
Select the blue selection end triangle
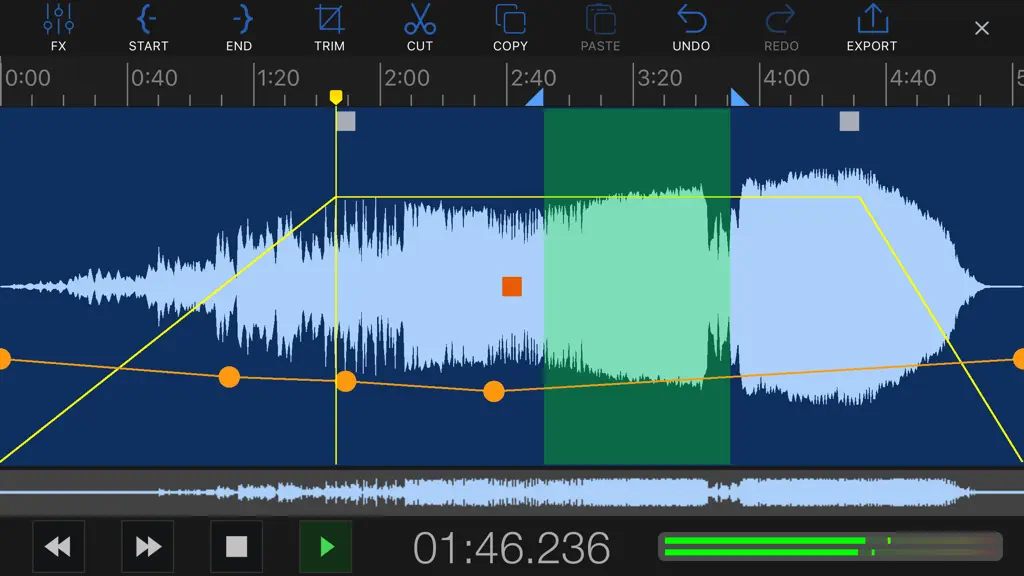(738, 98)
